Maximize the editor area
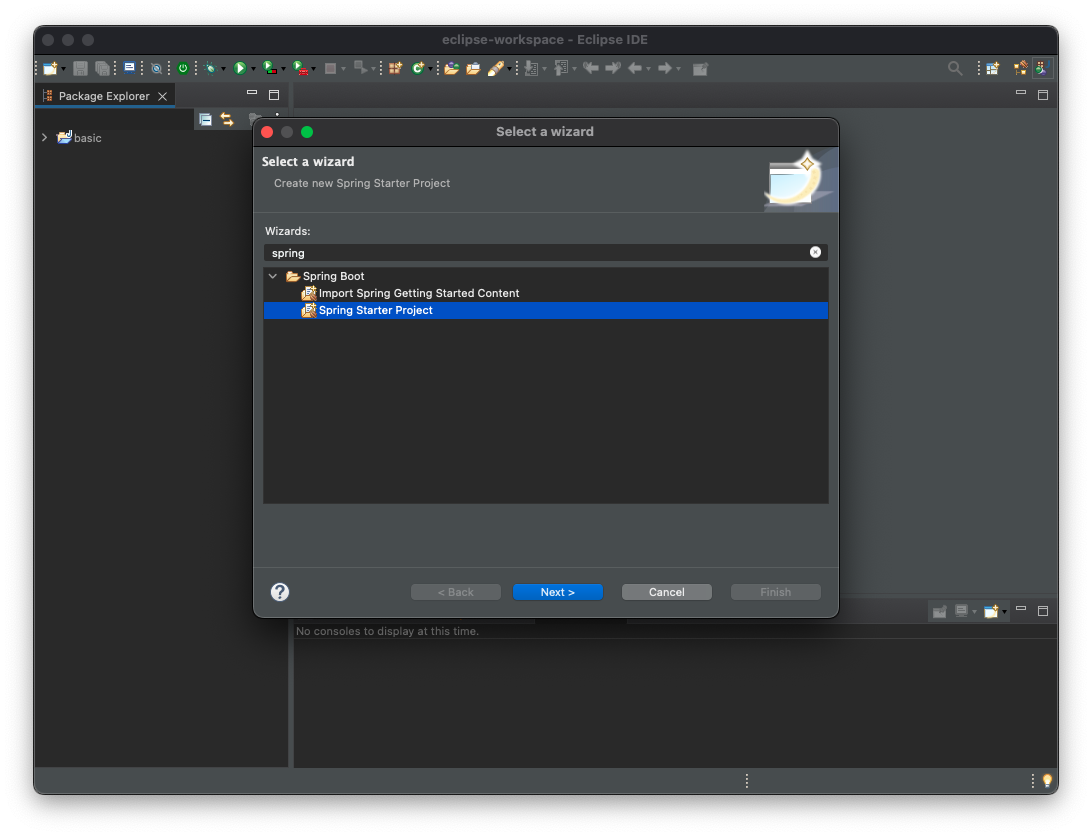The image size is (1092, 836). (1043, 95)
